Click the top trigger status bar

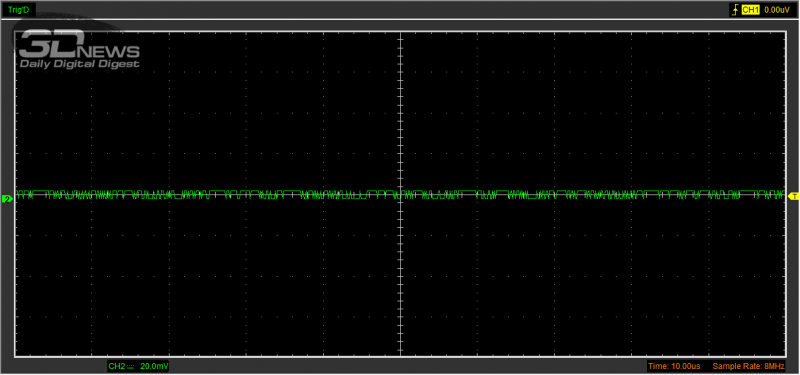click(x=400, y=10)
